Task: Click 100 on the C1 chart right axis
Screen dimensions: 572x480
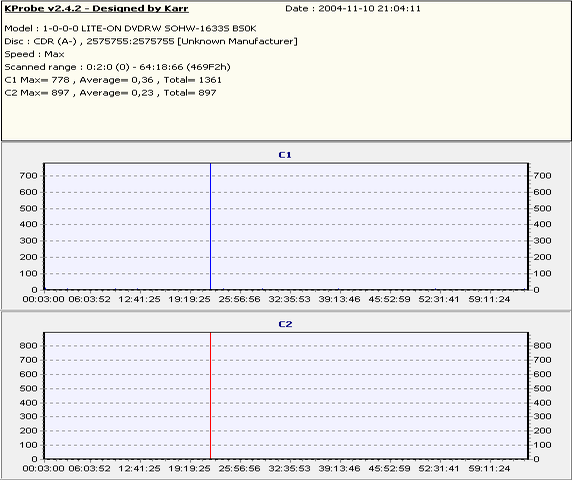Action: click(x=542, y=274)
